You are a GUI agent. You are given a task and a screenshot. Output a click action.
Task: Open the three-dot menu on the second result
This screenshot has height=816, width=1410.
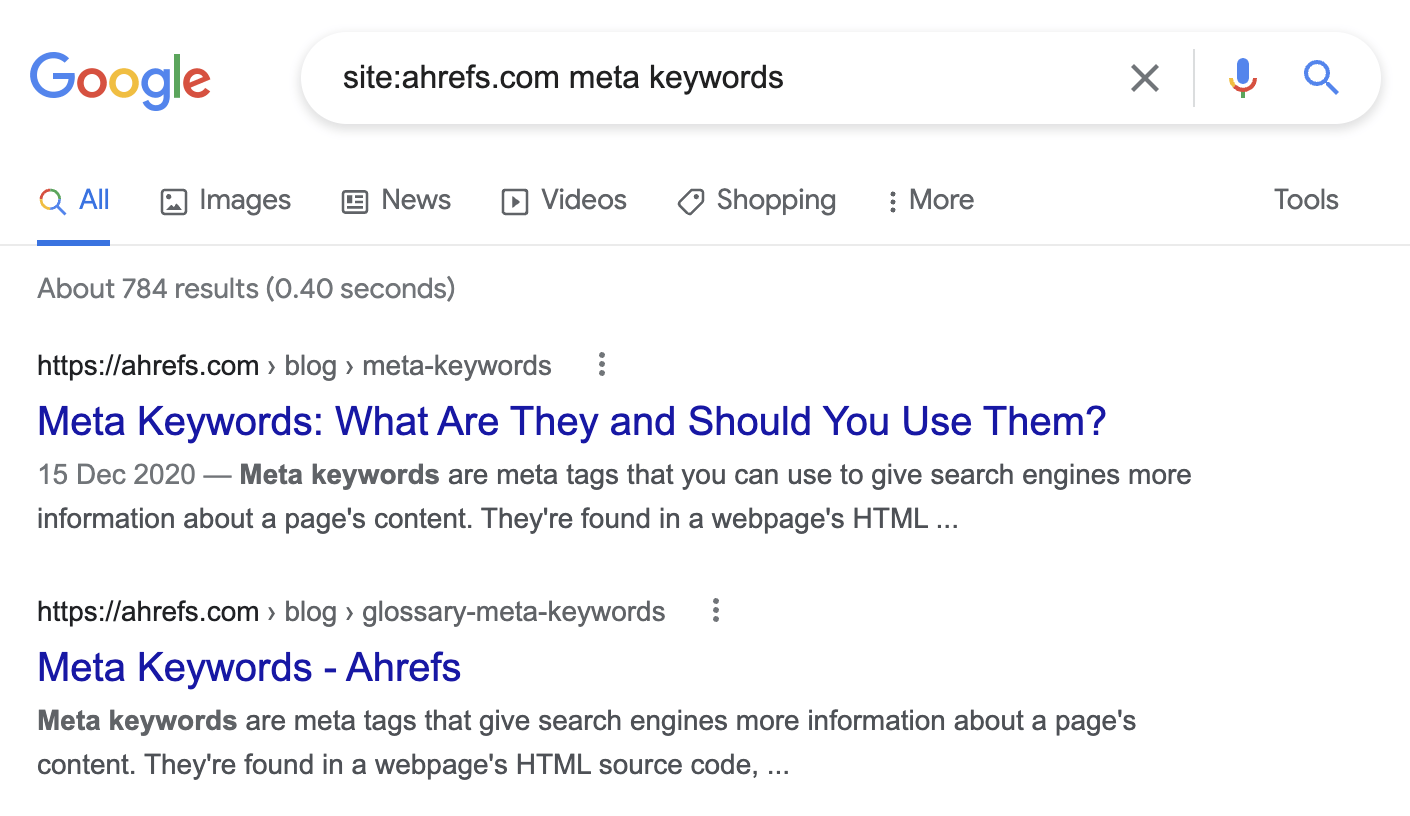715,611
